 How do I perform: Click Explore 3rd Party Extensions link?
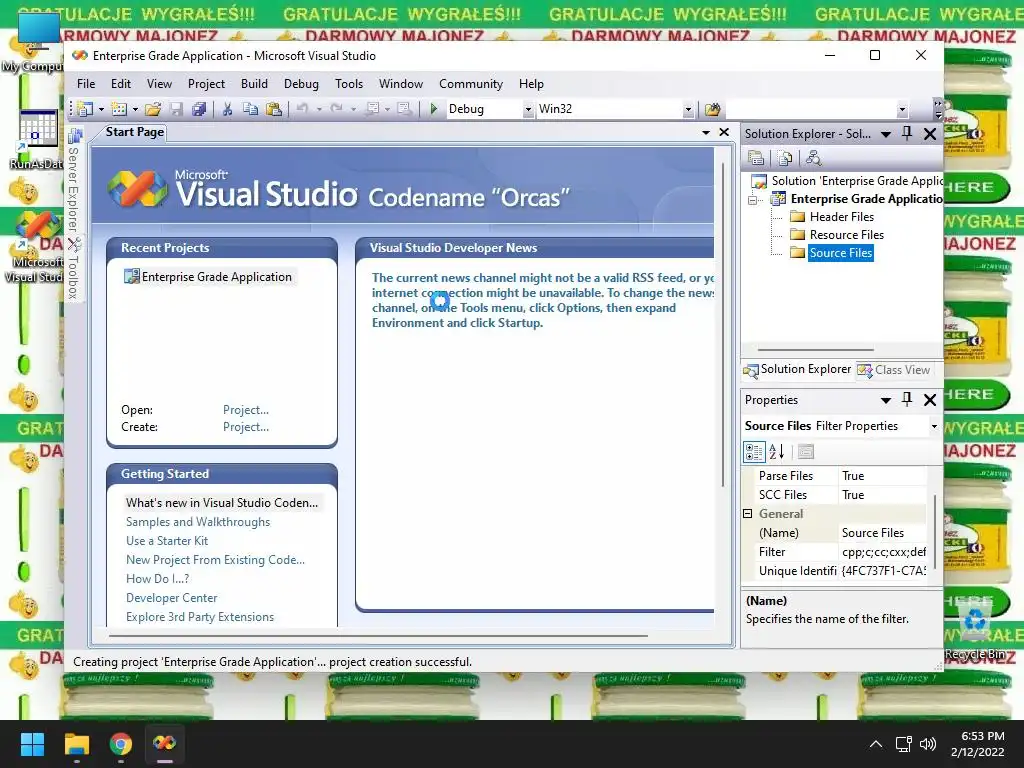[200, 616]
